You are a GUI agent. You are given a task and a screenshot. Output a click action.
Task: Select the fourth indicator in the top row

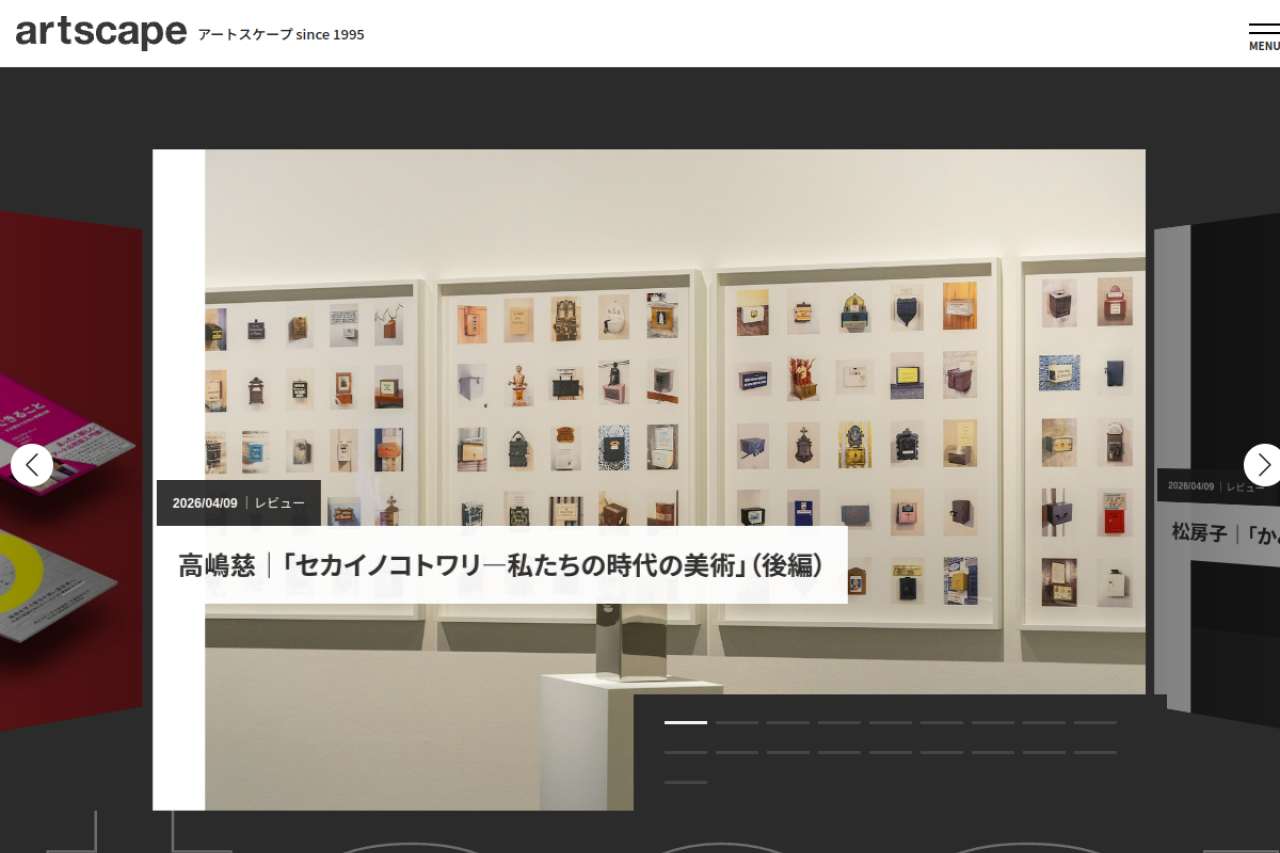tap(839, 722)
